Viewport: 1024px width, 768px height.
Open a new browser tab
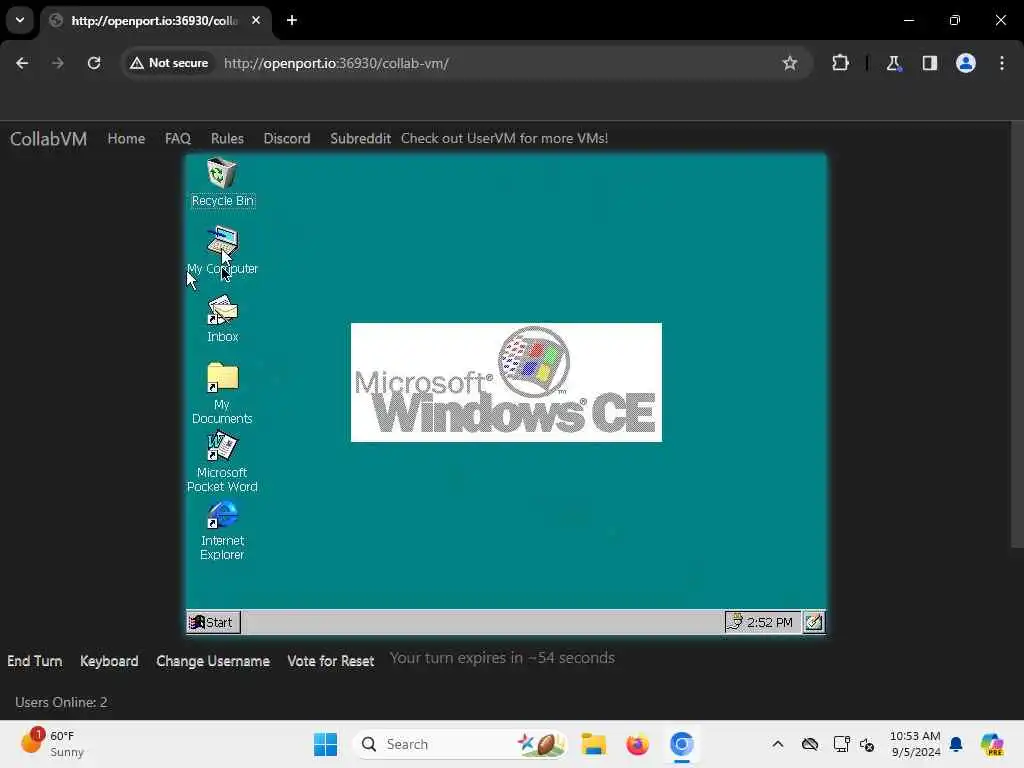click(292, 20)
